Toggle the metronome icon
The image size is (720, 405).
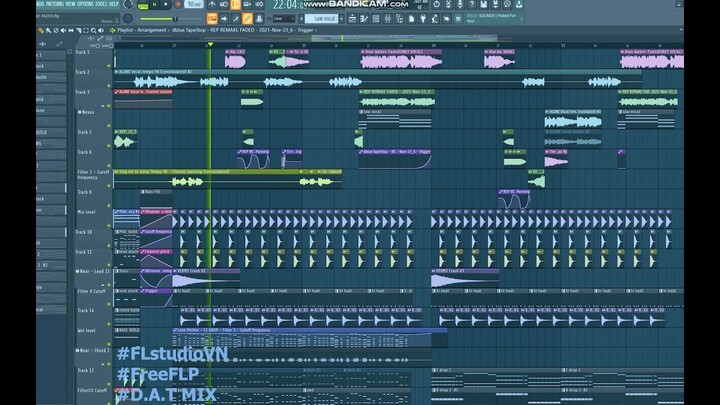(x=212, y=4)
